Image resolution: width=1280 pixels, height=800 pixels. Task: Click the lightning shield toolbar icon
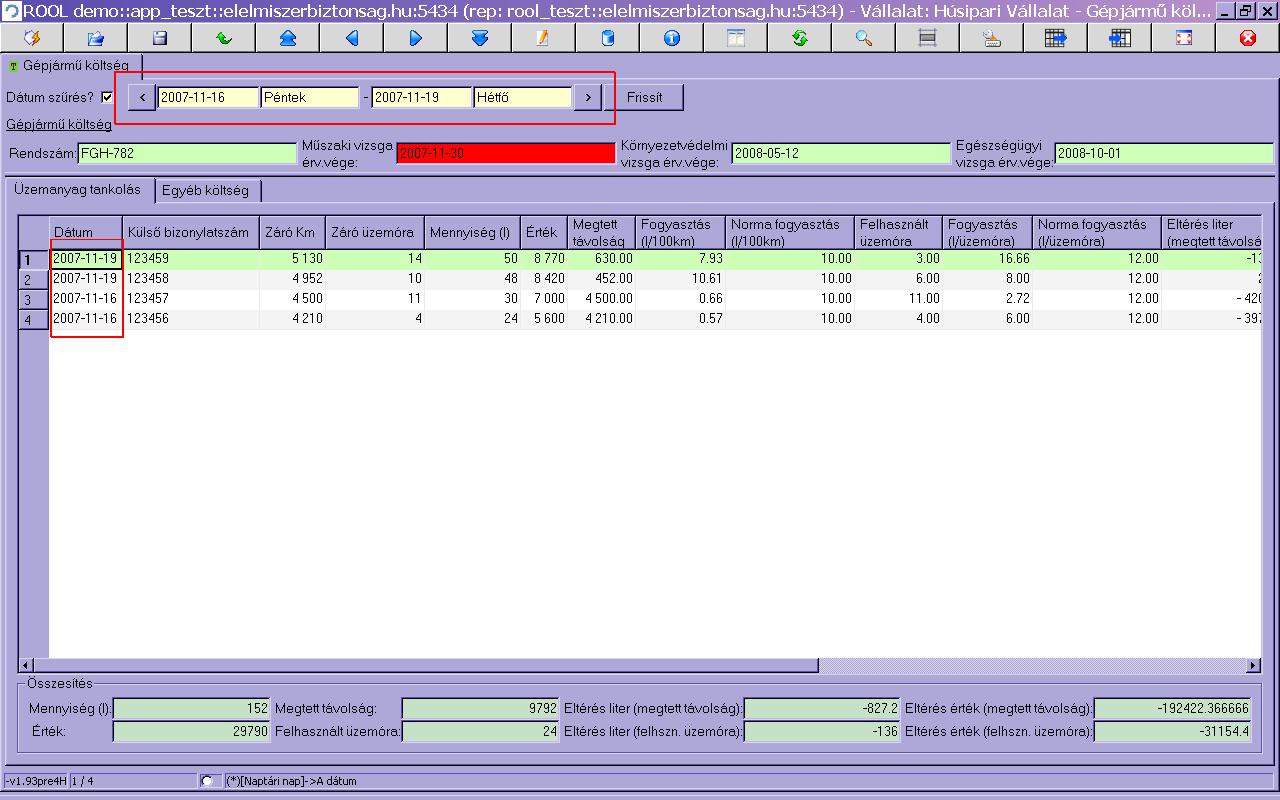point(32,38)
